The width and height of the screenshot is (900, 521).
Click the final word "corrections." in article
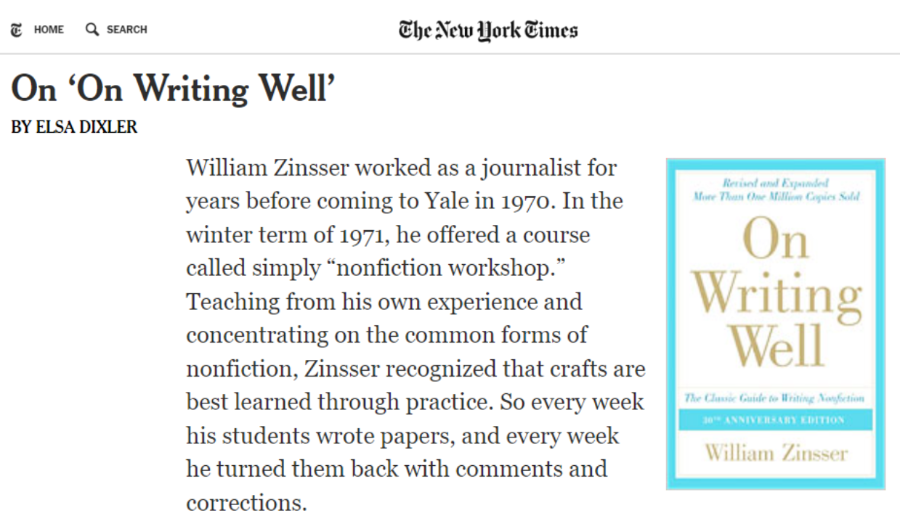(246, 503)
